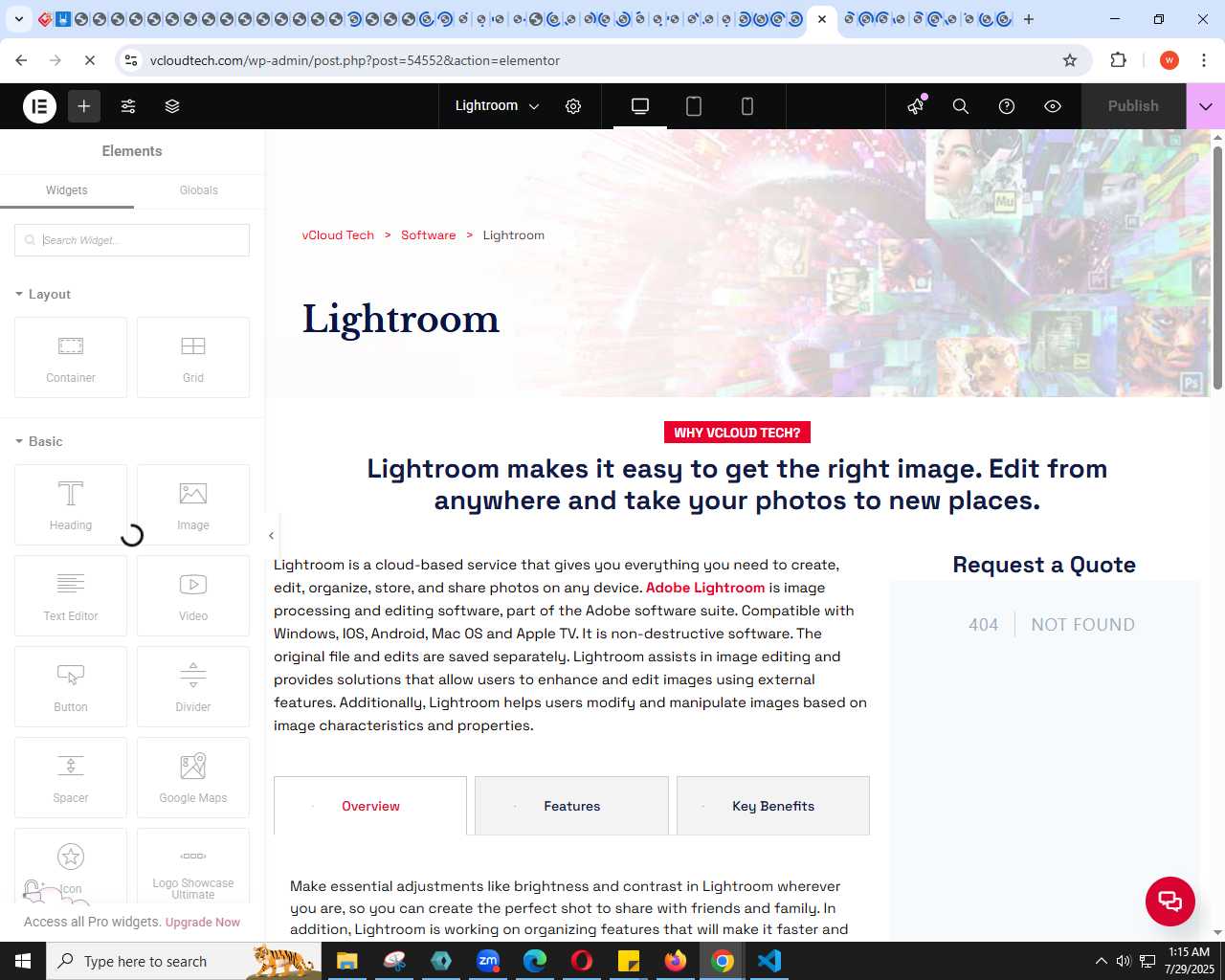View site information icon

coord(131,60)
